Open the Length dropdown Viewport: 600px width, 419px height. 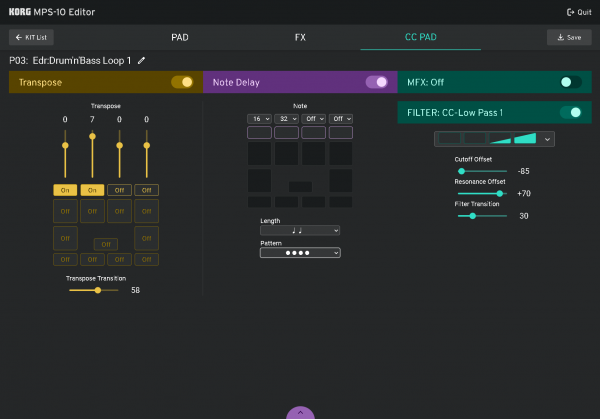(x=300, y=231)
